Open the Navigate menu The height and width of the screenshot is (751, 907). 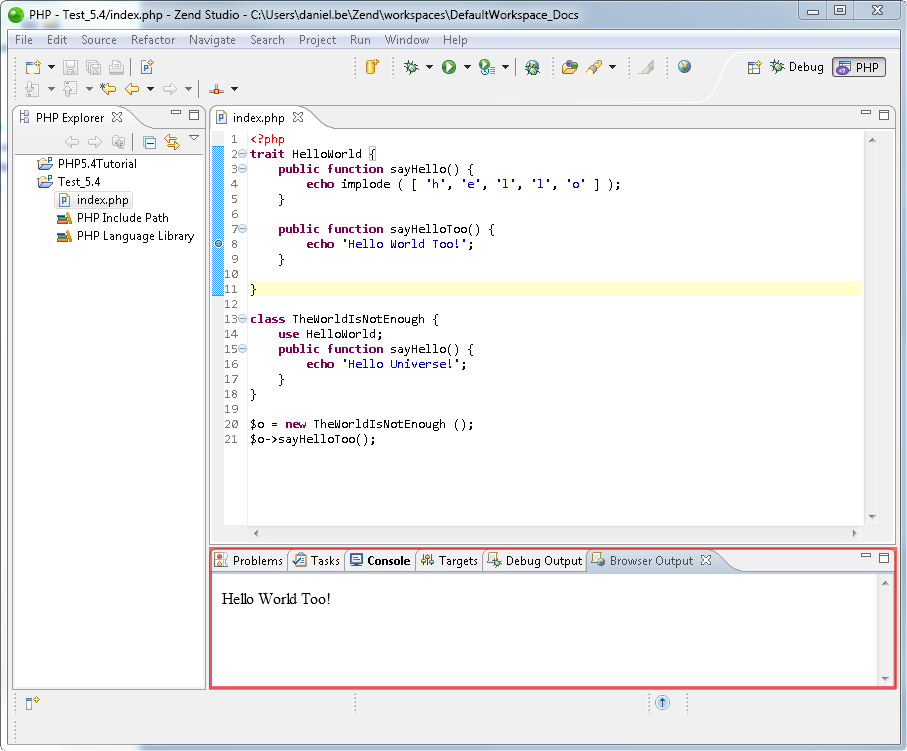pos(212,40)
